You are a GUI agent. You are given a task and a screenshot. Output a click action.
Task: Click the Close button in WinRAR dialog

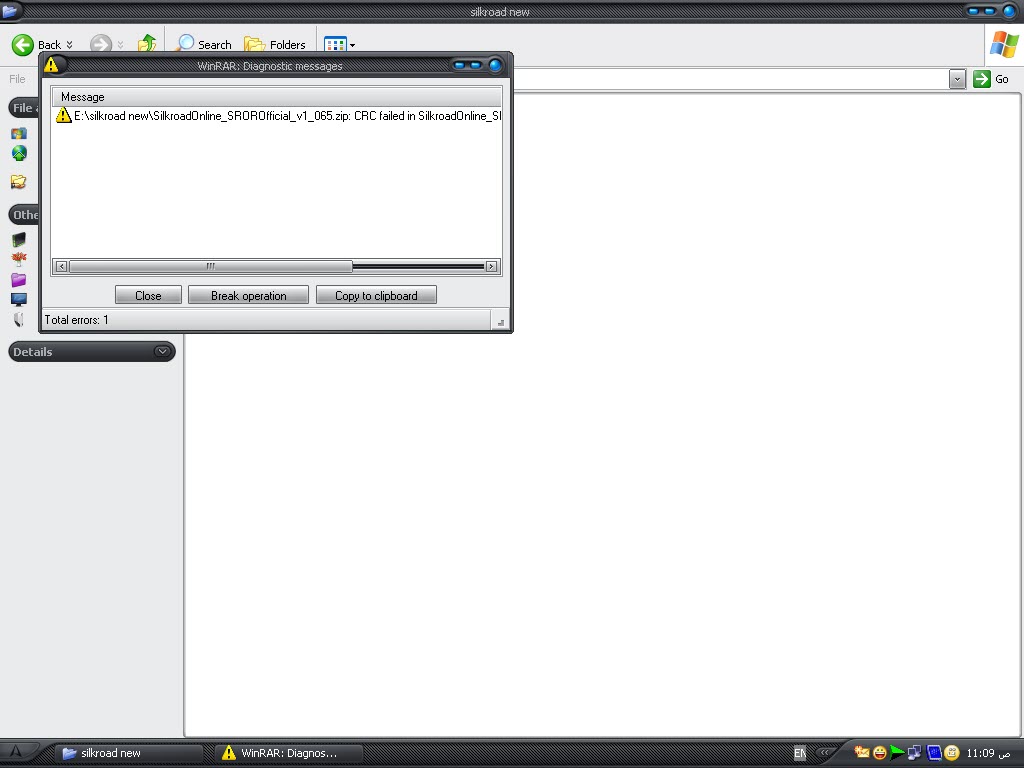click(x=148, y=295)
